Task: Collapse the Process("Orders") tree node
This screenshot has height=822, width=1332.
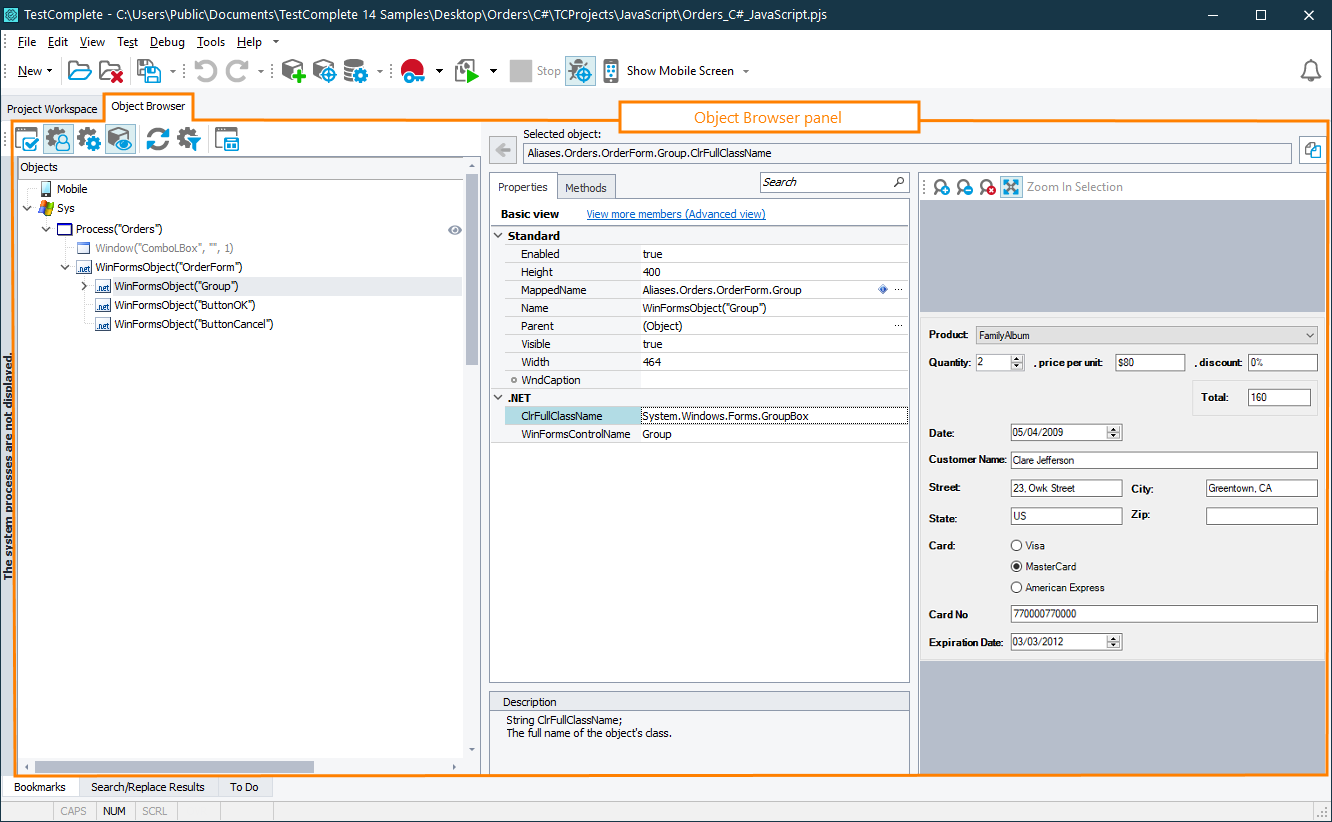Action: (x=46, y=229)
